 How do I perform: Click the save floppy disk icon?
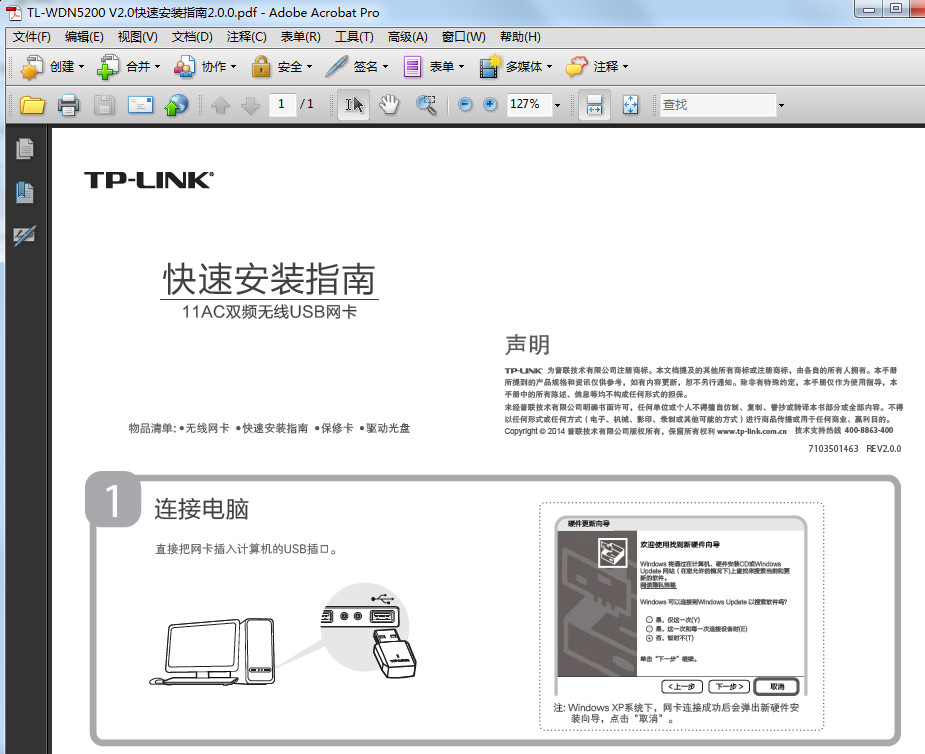[104, 105]
